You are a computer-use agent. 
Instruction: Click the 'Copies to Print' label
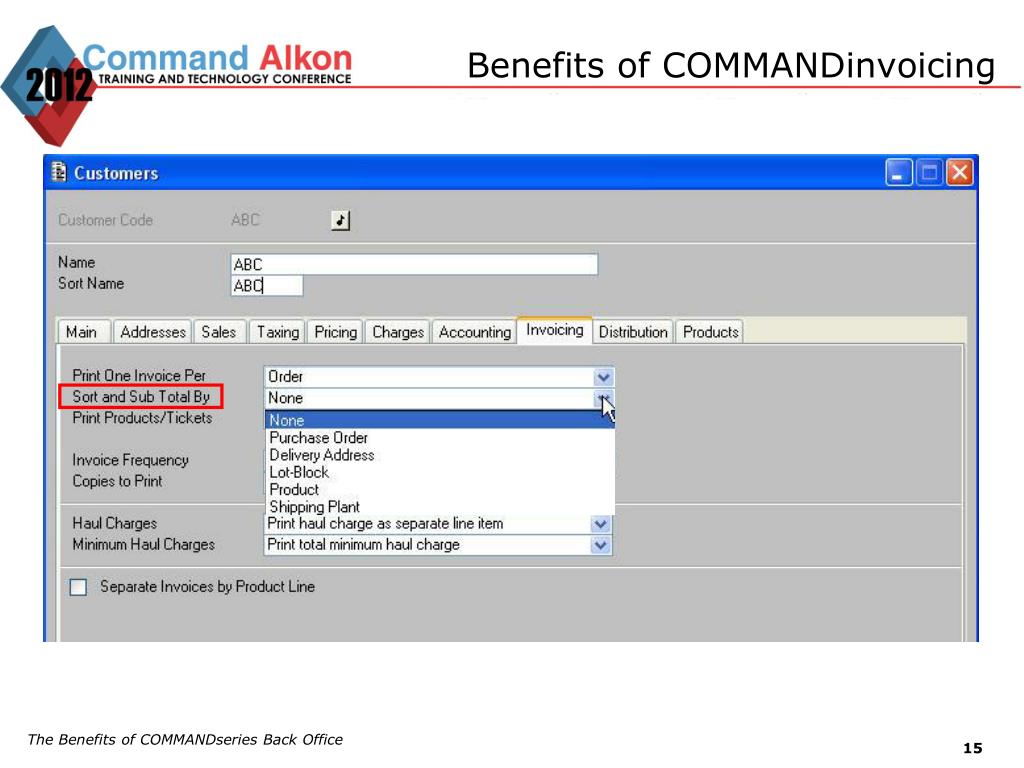[x=118, y=481]
